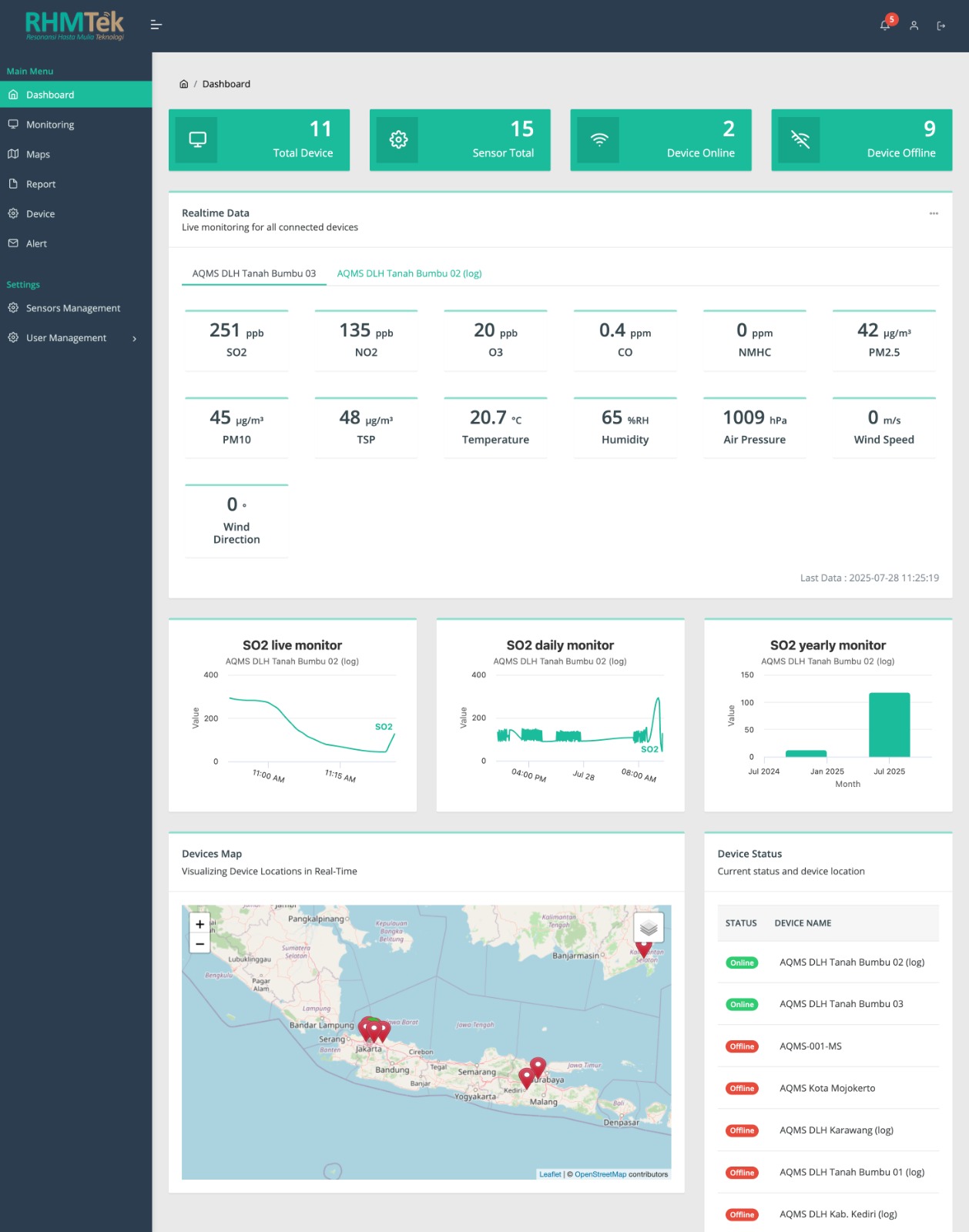Image resolution: width=969 pixels, height=1232 pixels.
Task: Click the Jul 2025 bar in yearly chart
Action: (x=889, y=725)
